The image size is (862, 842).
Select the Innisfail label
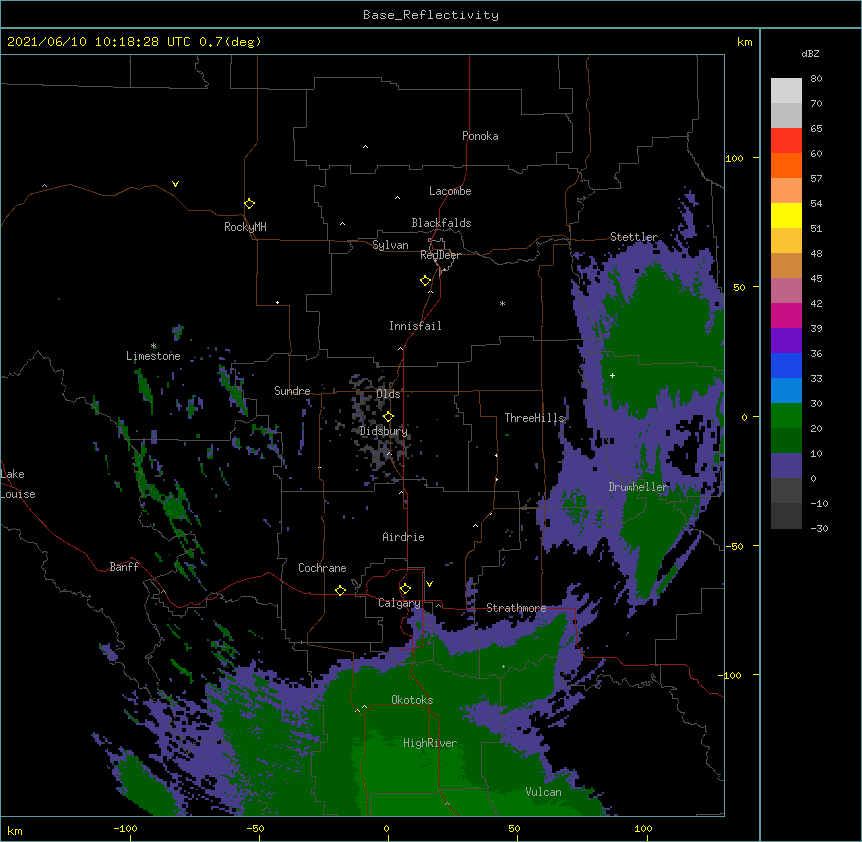[415, 326]
